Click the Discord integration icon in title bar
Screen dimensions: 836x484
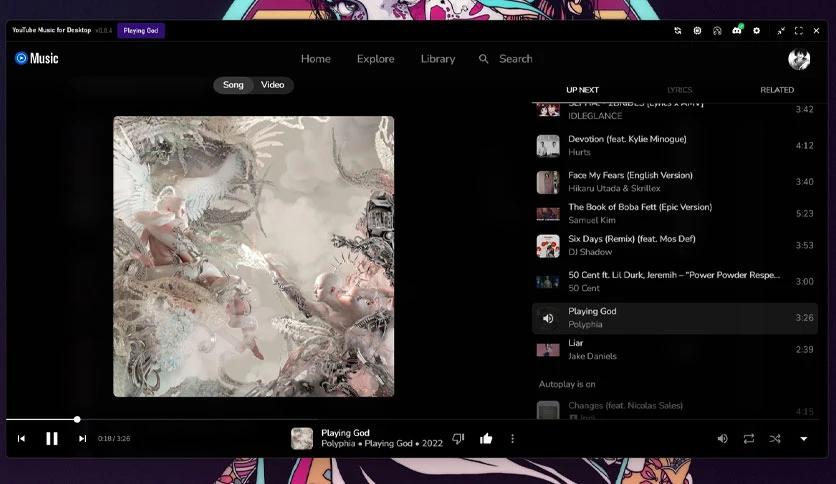coord(737,31)
